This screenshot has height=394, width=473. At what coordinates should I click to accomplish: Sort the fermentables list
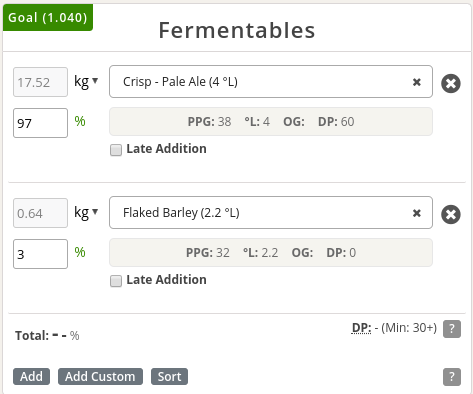(169, 376)
